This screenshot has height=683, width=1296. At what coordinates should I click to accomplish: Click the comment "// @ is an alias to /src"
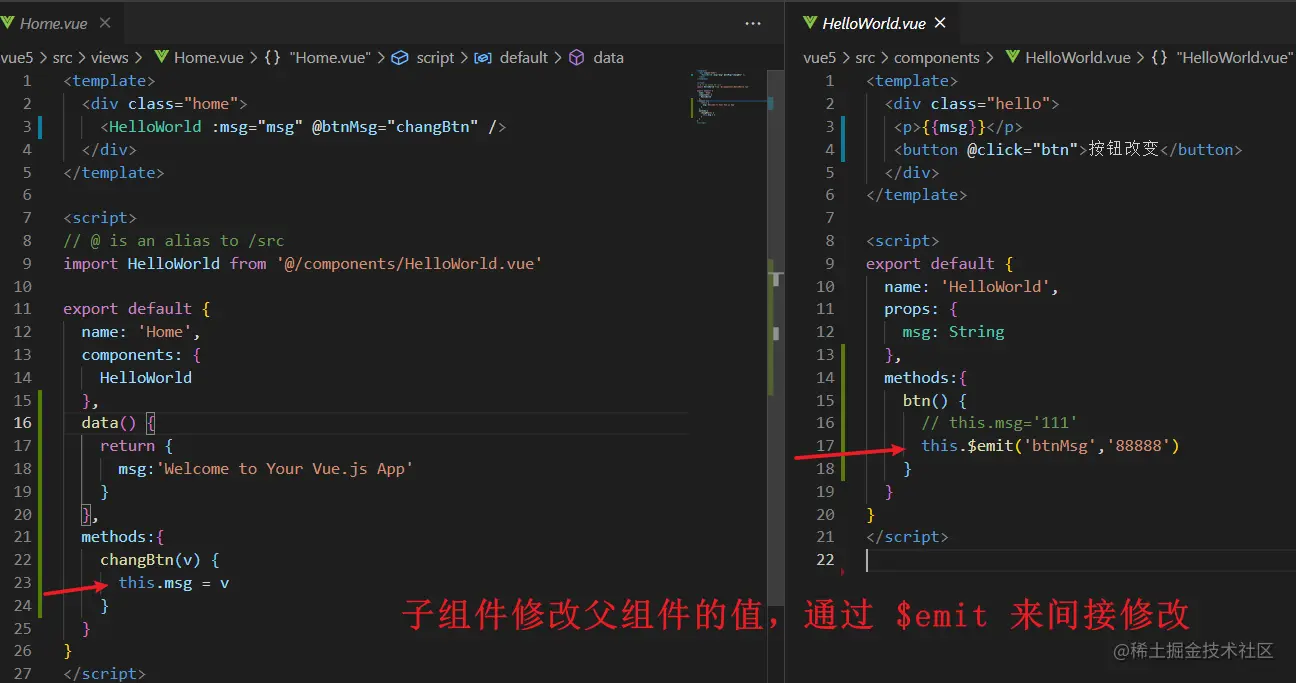174,241
